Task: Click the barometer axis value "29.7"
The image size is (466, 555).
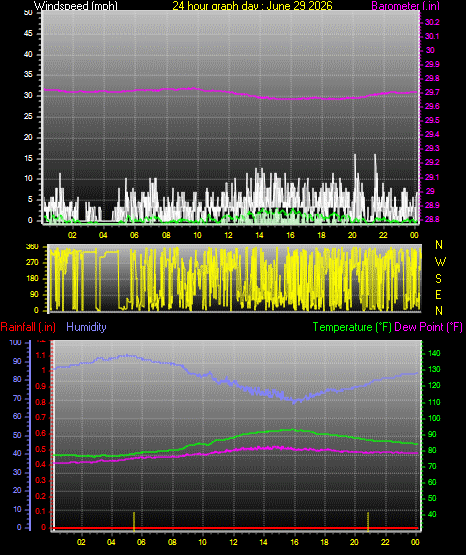Action: tap(432, 92)
